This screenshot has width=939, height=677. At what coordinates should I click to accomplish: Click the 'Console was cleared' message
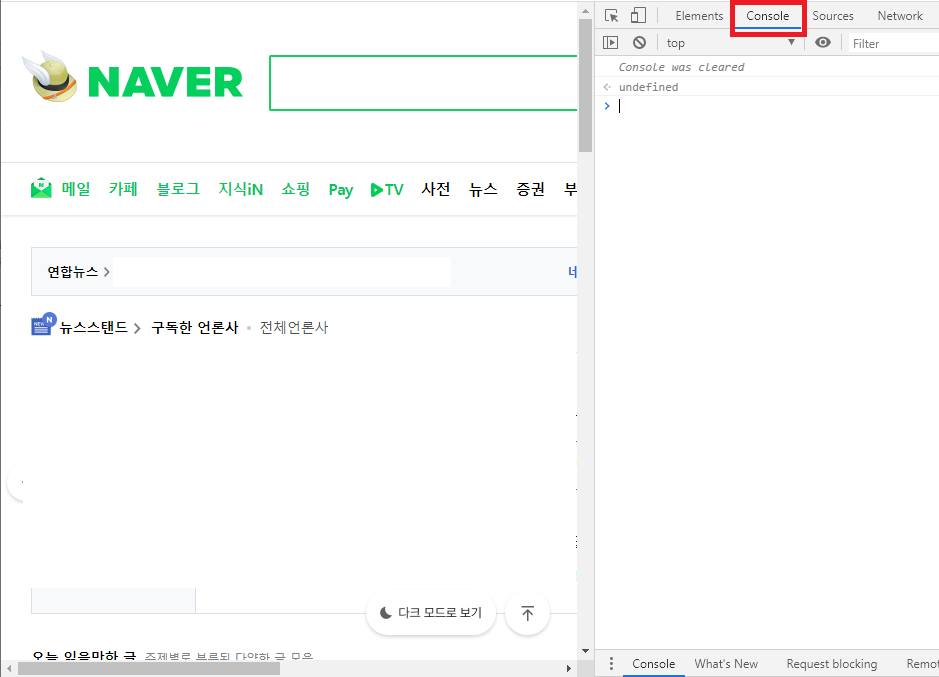point(681,67)
